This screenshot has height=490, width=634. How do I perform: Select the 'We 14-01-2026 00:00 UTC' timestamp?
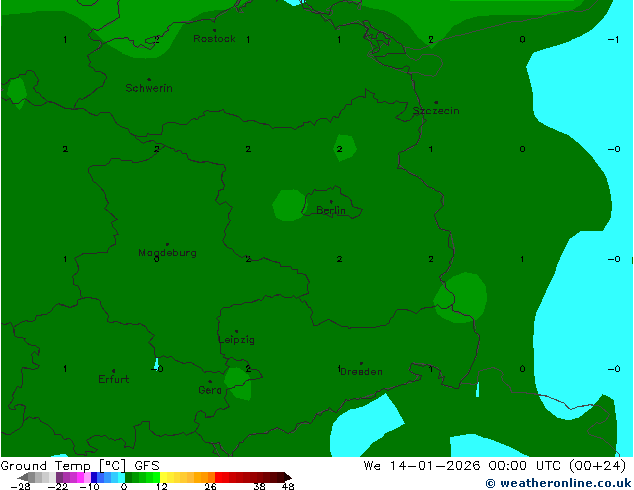pos(464,466)
